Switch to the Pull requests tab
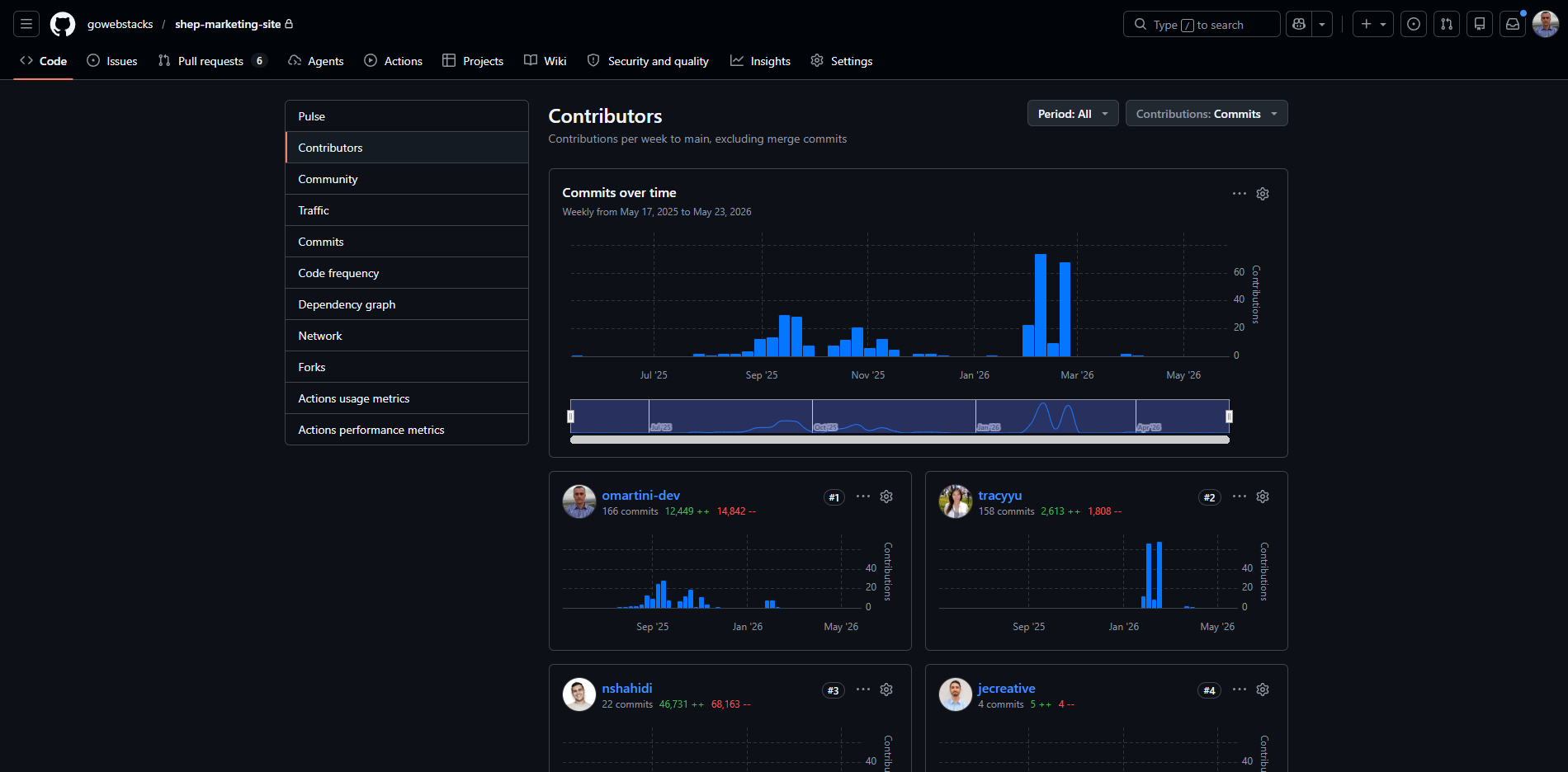Viewport: 1568px width, 772px height. pos(212,61)
